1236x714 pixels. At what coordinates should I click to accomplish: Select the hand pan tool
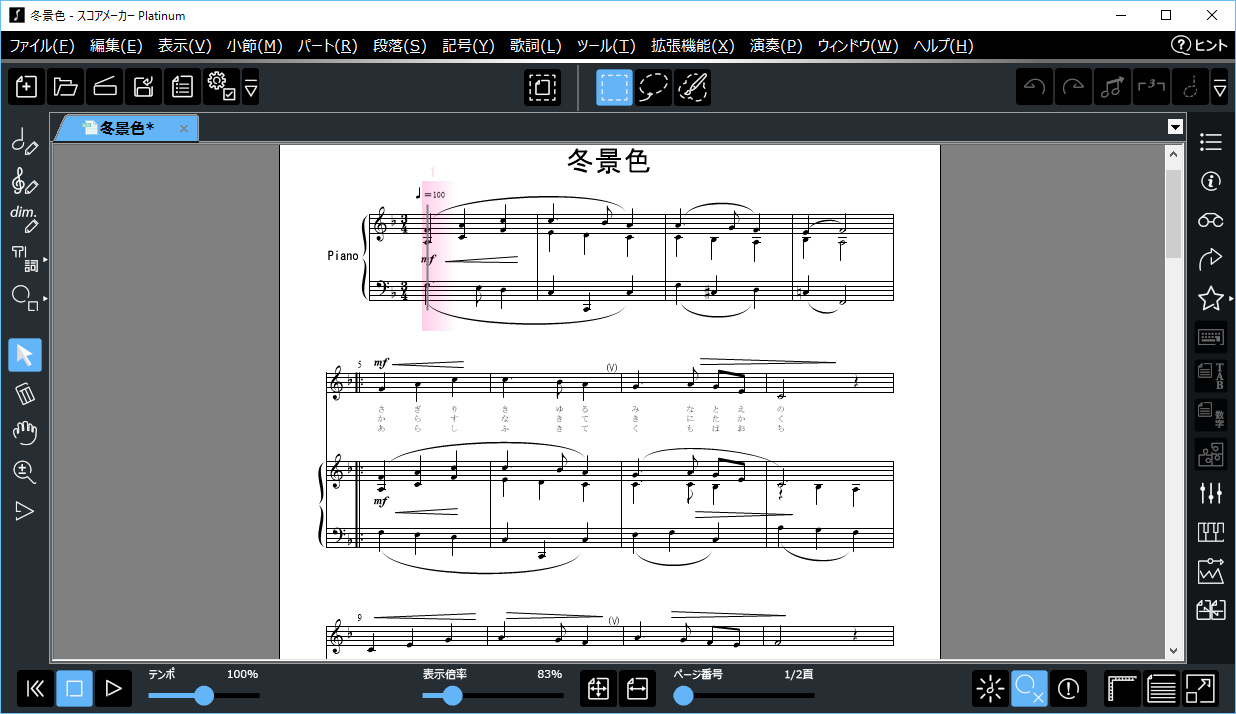pyautogui.click(x=25, y=432)
